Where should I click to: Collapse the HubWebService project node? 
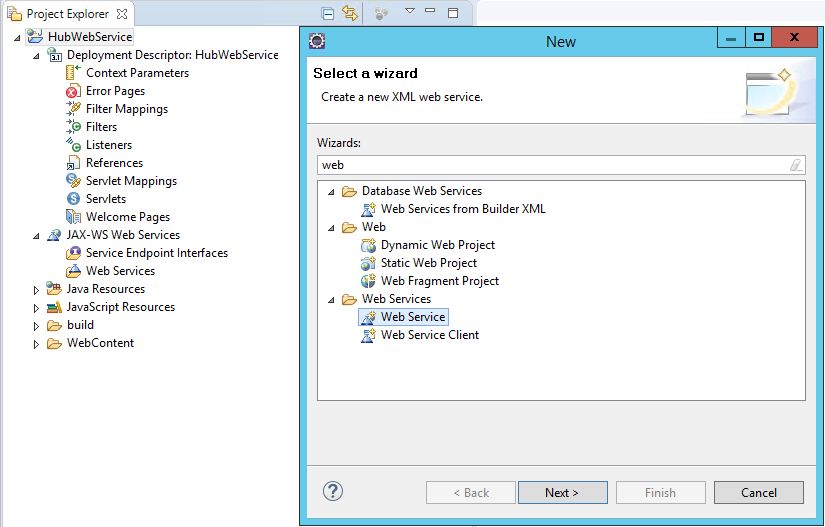click(17, 38)
